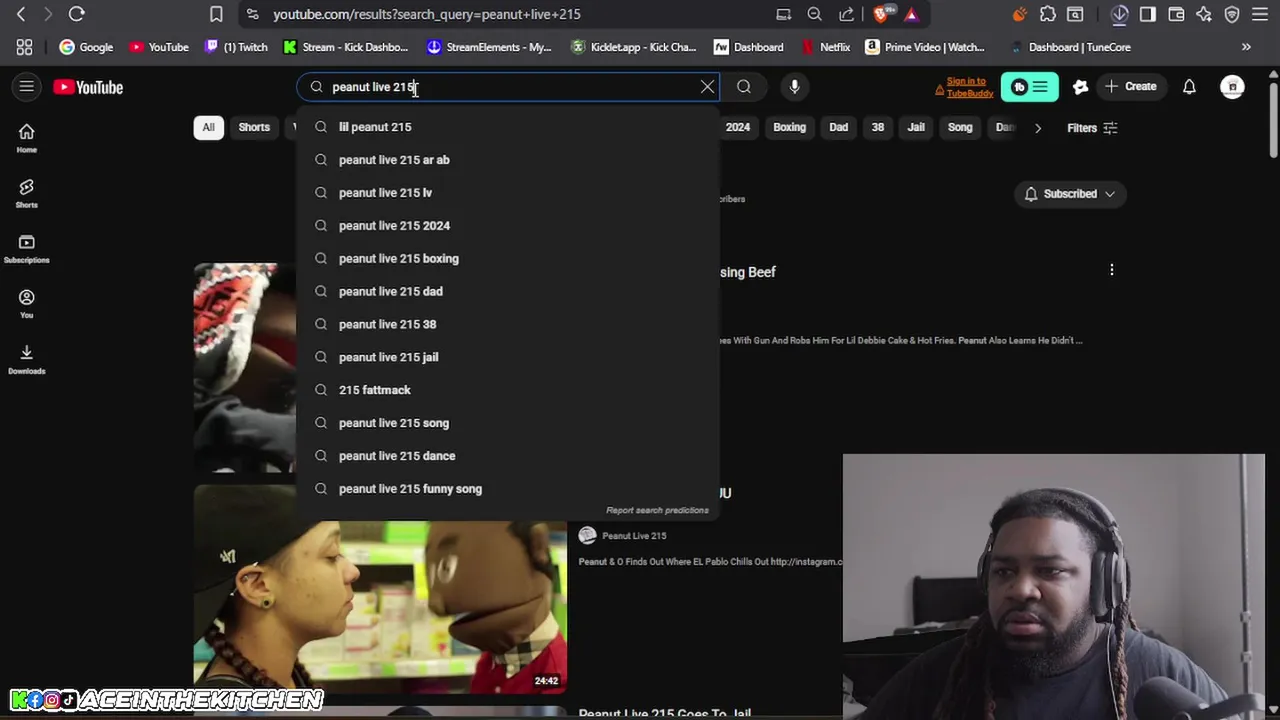The height and width of the screenshot is (720, 1280).
Task: Open the browser main menu
Action: [x=1260, y=14]
